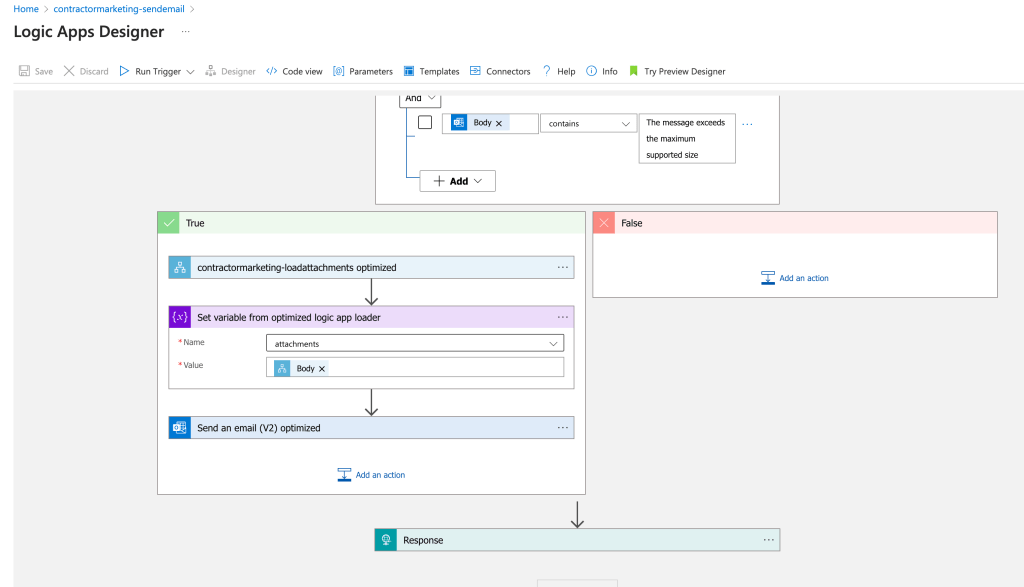The image size is (1024, 587).
Task: Open the Add condition dropdown button
Action: [x=458, y=181]
